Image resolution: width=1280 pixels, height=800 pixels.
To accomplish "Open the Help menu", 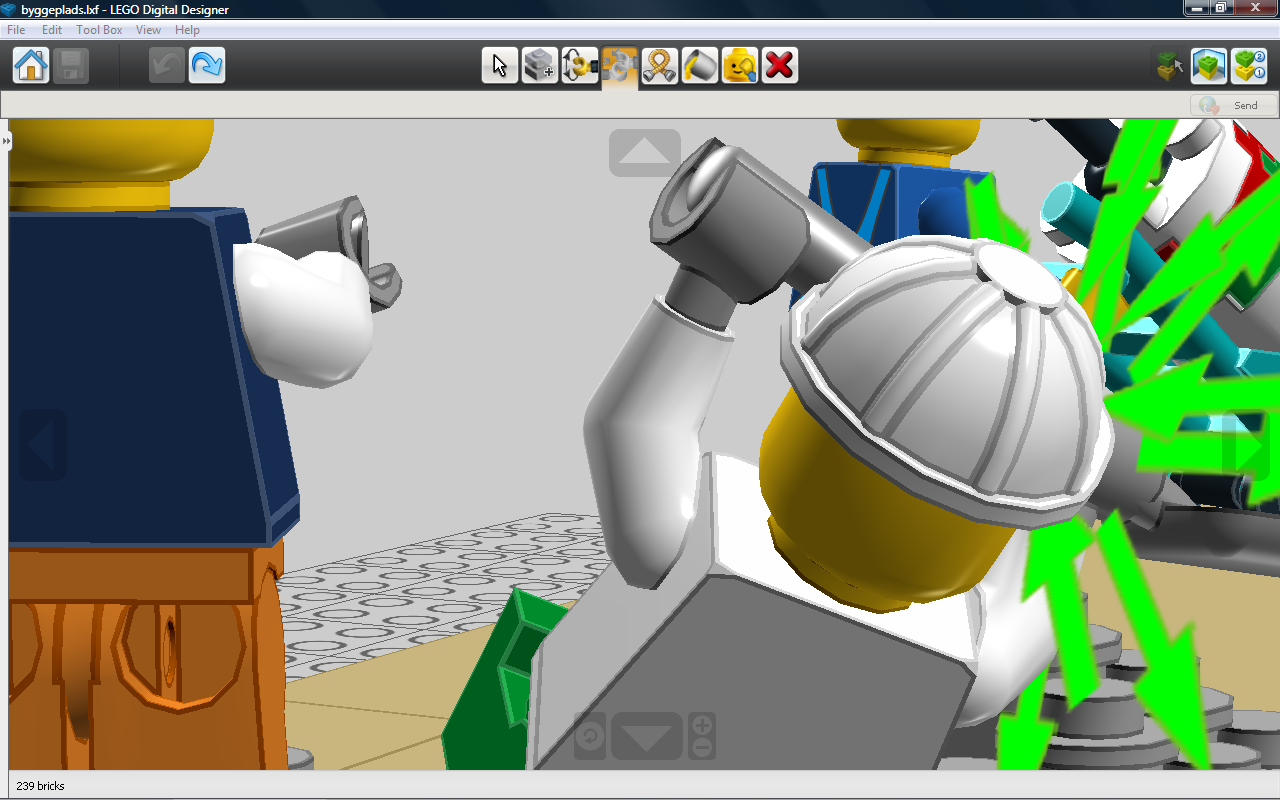I will pos(187,30).
